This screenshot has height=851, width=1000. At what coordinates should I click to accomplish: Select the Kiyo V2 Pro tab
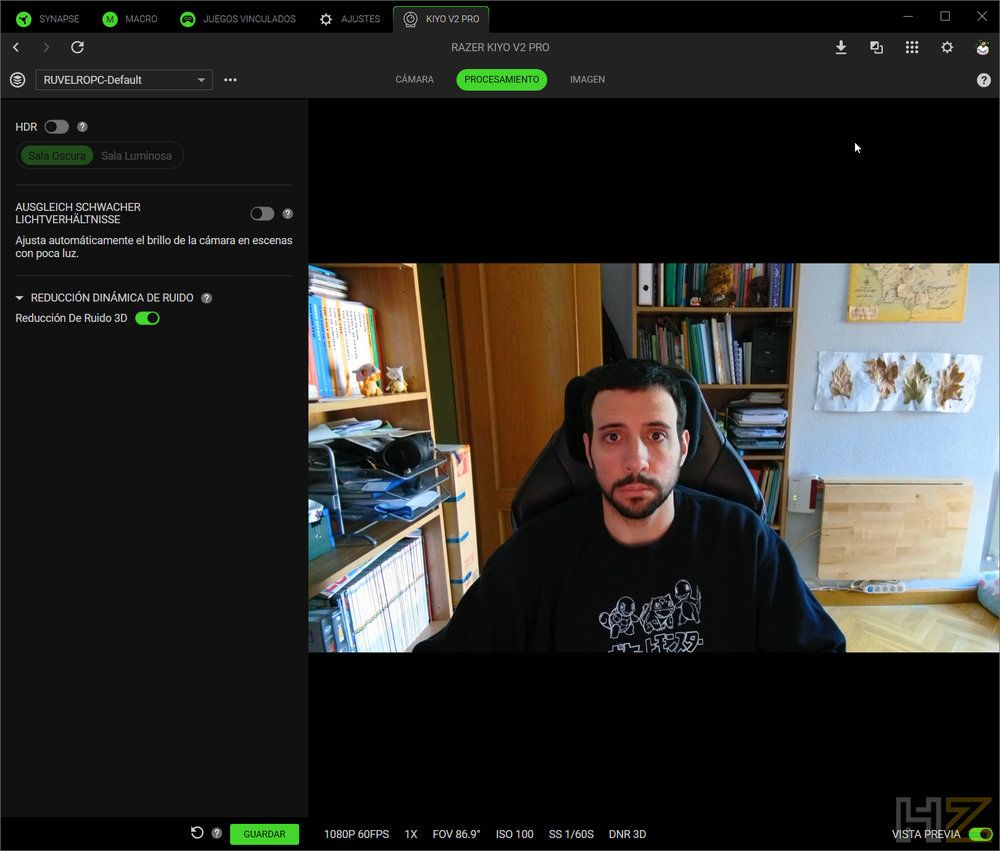pyautogui.click(x=441, y=19)
